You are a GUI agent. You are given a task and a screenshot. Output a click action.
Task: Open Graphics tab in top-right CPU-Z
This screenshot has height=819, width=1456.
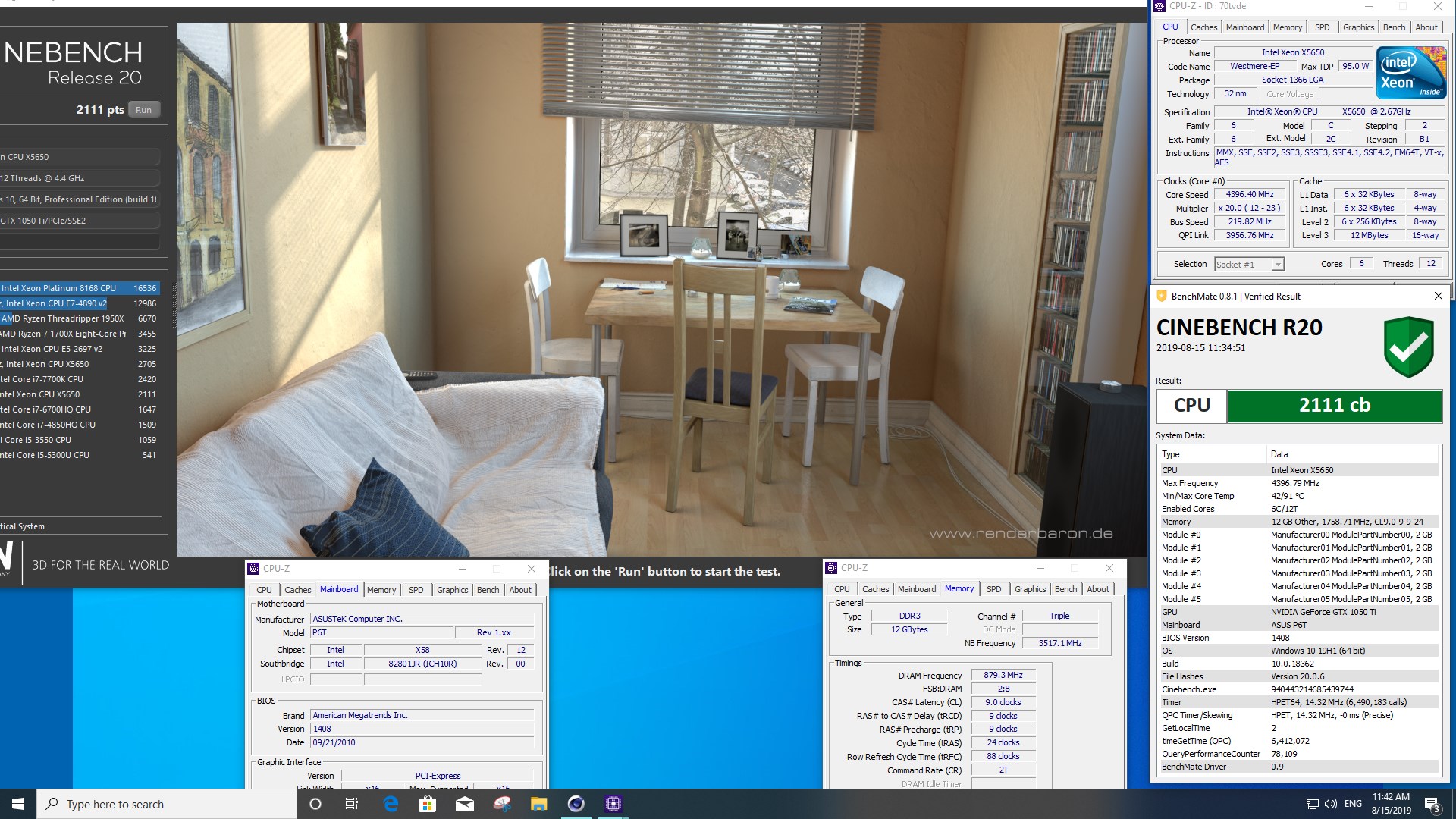click(1358, 27)
